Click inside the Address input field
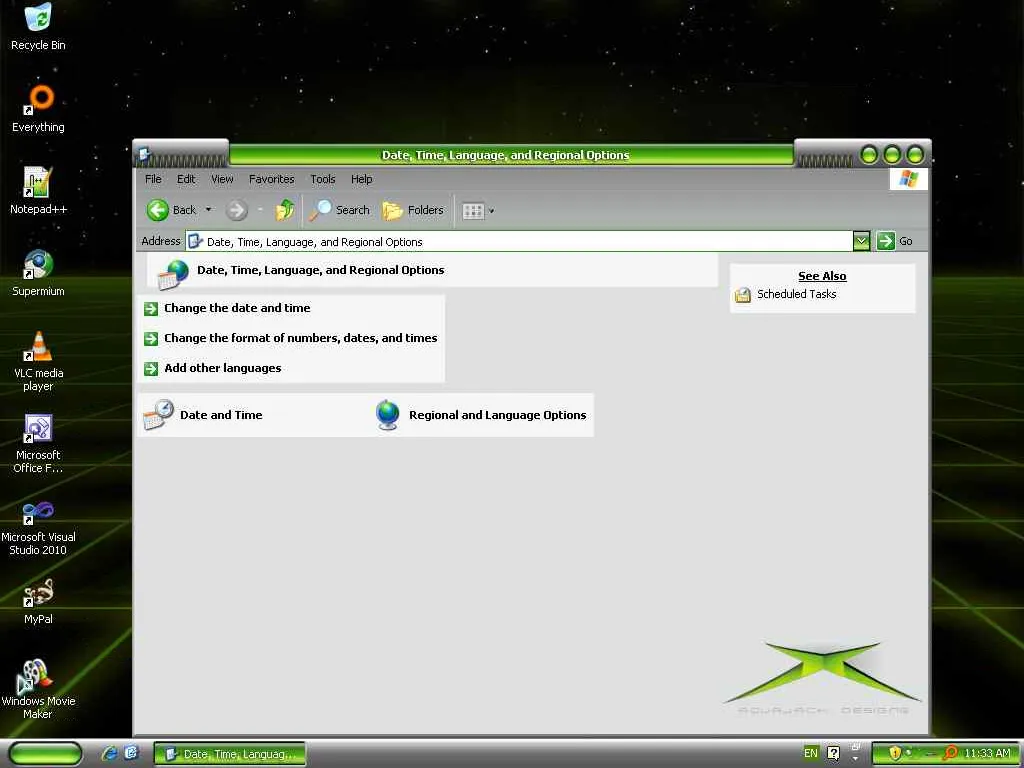 point(520,242)
